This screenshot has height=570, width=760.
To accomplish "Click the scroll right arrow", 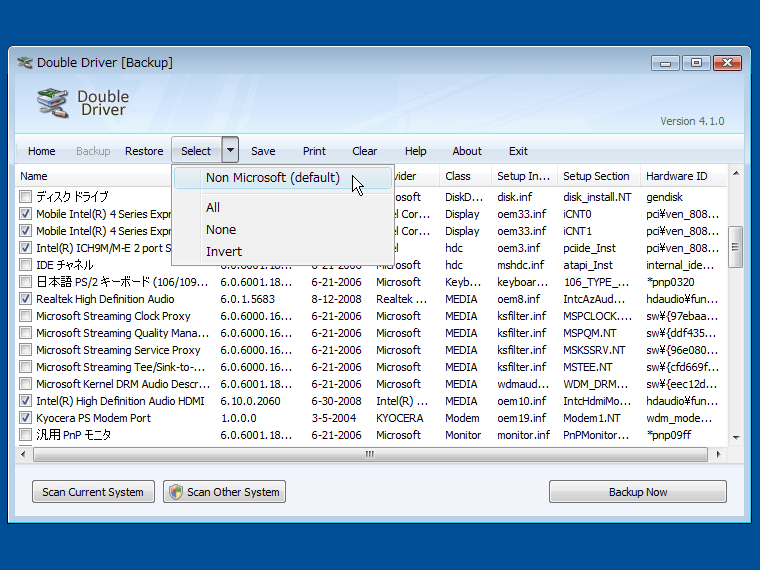I will click(x=718, y=454).
